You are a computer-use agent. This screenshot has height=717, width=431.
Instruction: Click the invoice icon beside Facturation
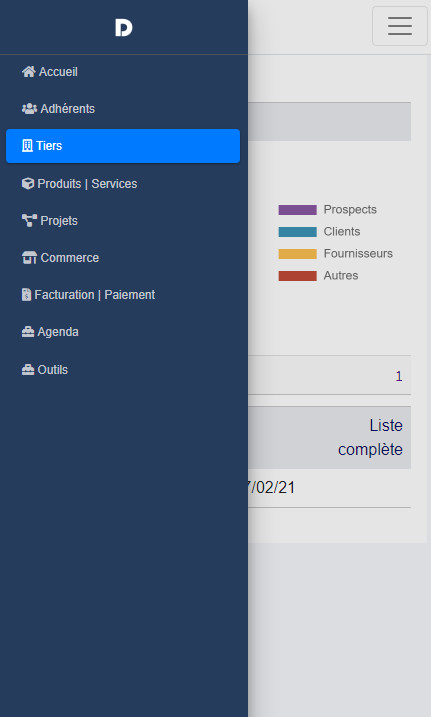(x=27, y=294)
